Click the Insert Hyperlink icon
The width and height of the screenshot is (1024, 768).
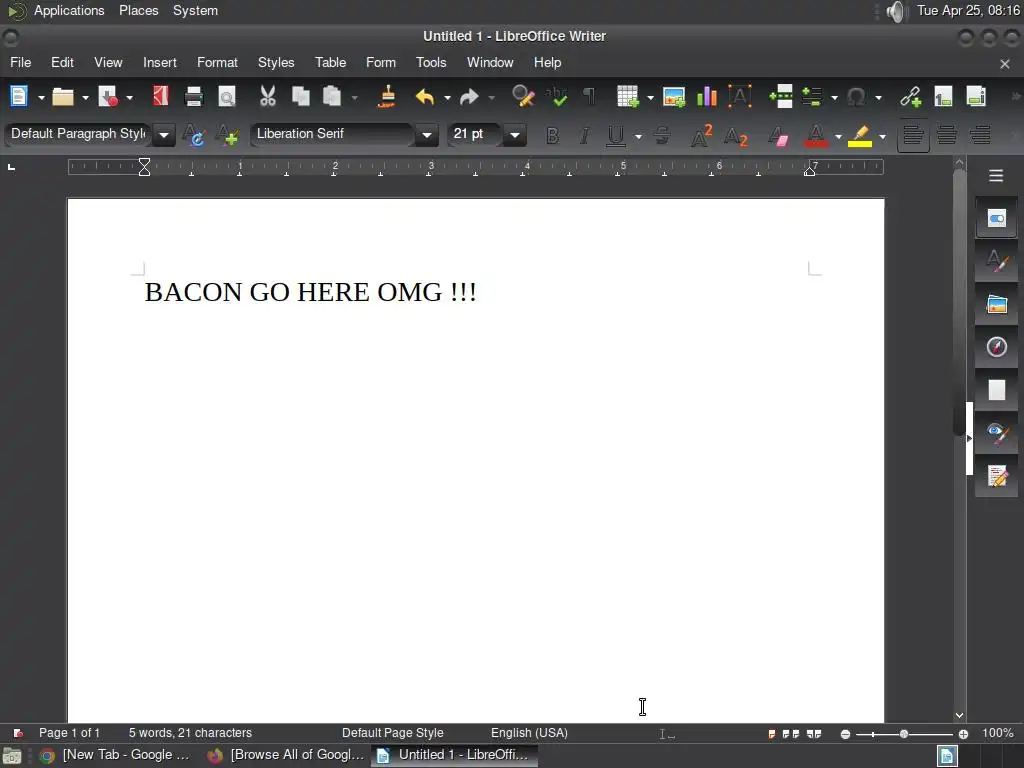coord(910,97)
